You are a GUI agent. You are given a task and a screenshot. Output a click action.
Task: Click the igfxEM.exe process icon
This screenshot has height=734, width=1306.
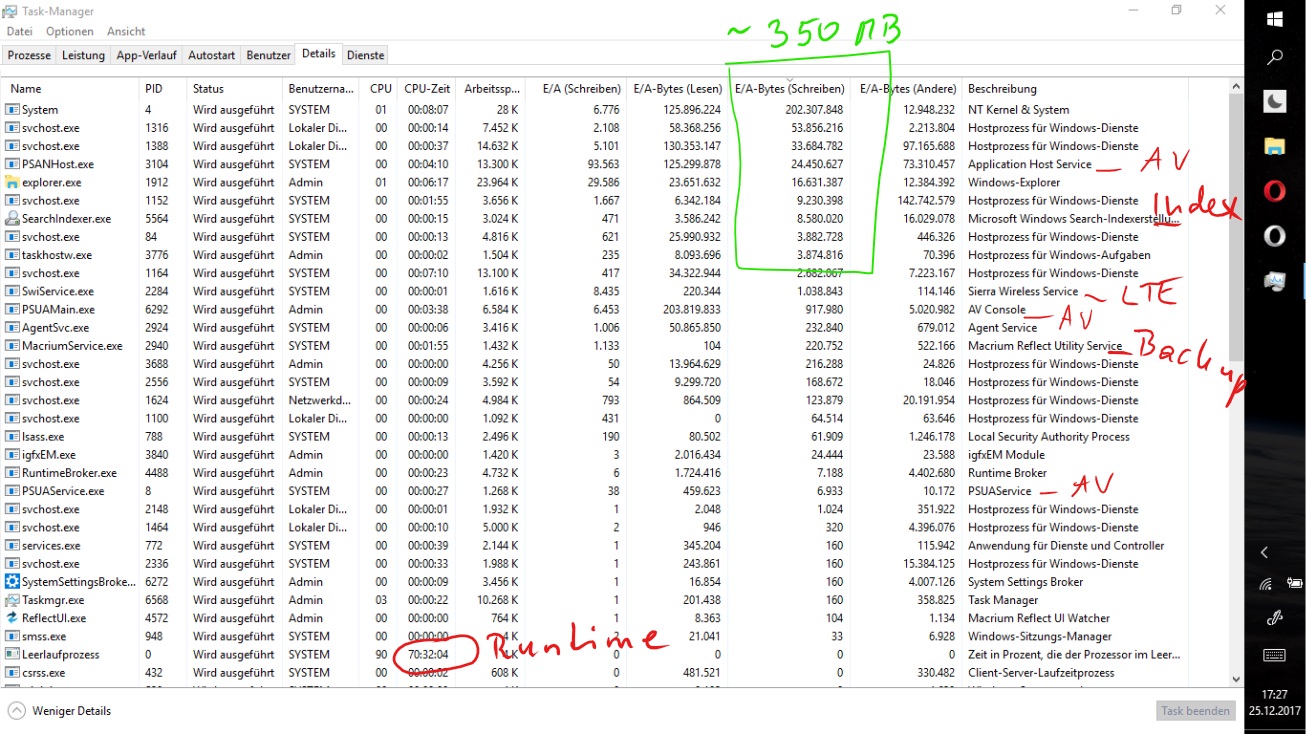click(x=12, y=455)
